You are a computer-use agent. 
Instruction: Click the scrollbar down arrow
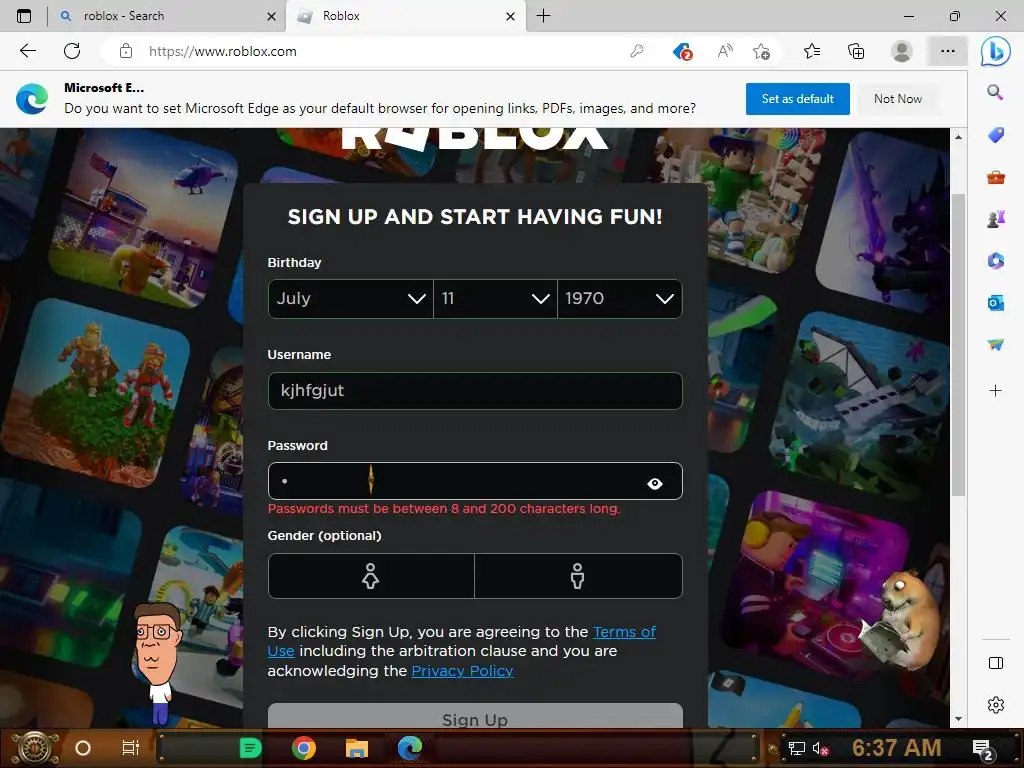tap(957, 719)
